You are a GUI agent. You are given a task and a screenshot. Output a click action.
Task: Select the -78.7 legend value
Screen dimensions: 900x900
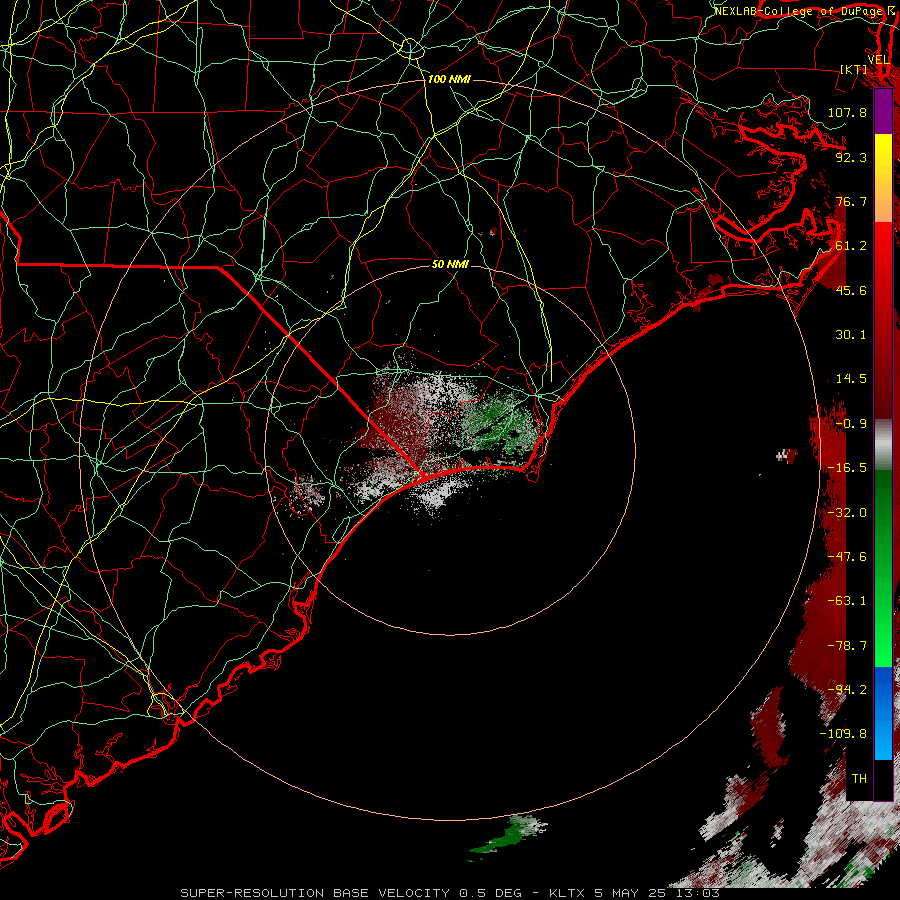847,646
